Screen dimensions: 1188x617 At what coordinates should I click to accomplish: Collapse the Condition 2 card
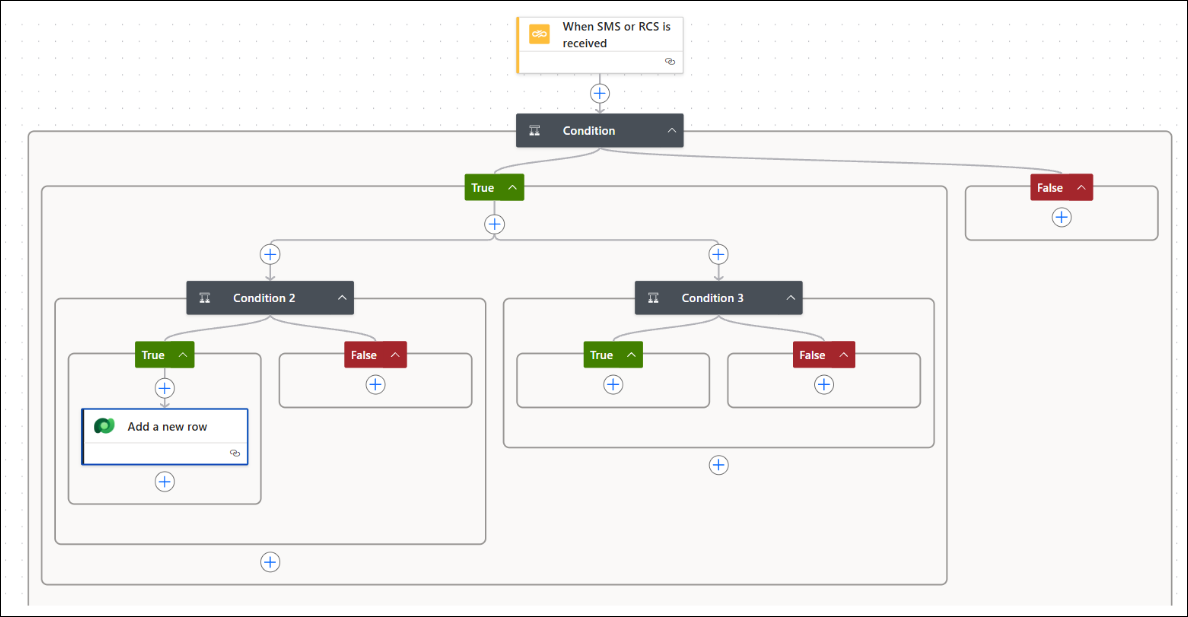tap(342, 298)
